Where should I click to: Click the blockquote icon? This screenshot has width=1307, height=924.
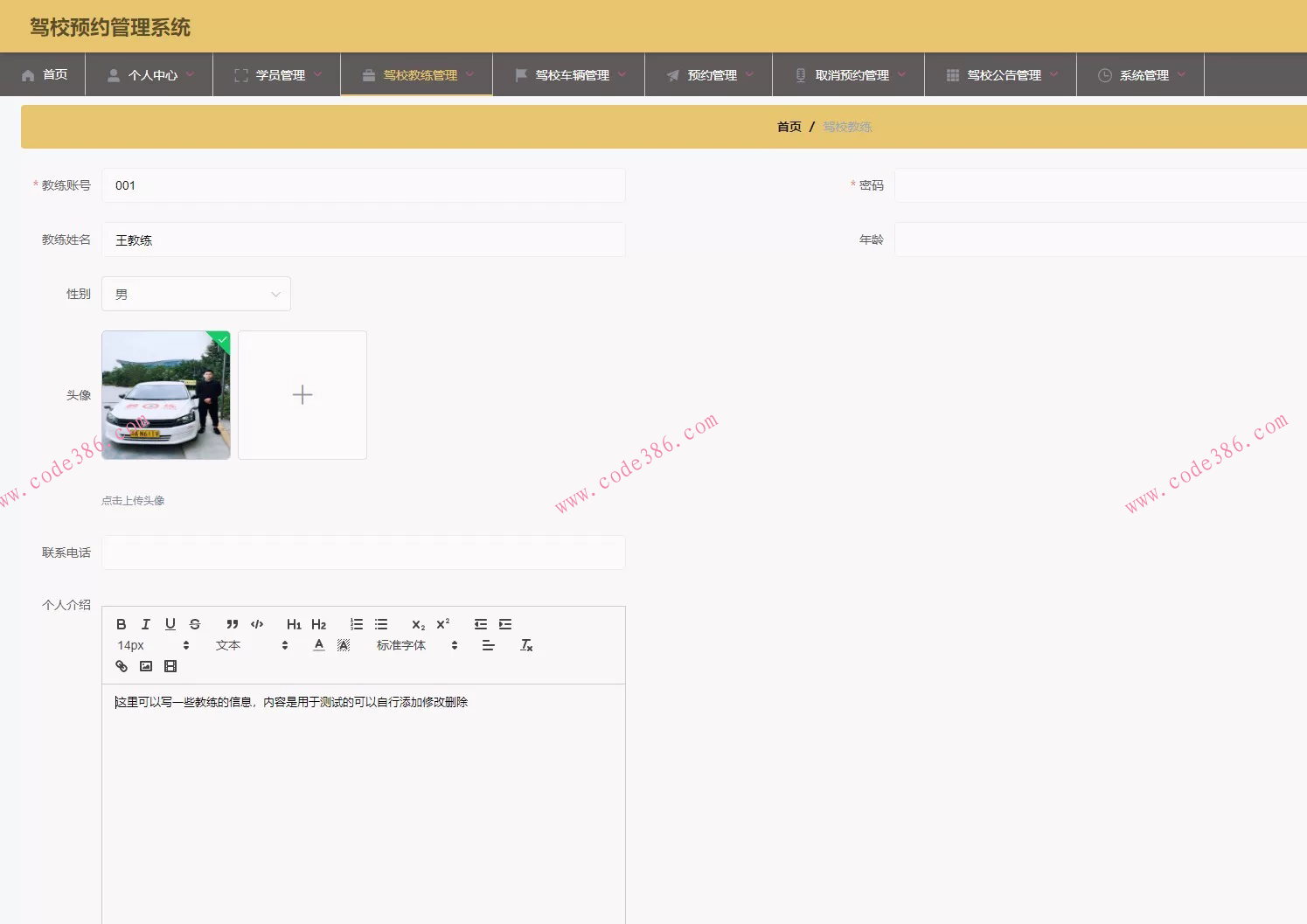tap(232, 624)
